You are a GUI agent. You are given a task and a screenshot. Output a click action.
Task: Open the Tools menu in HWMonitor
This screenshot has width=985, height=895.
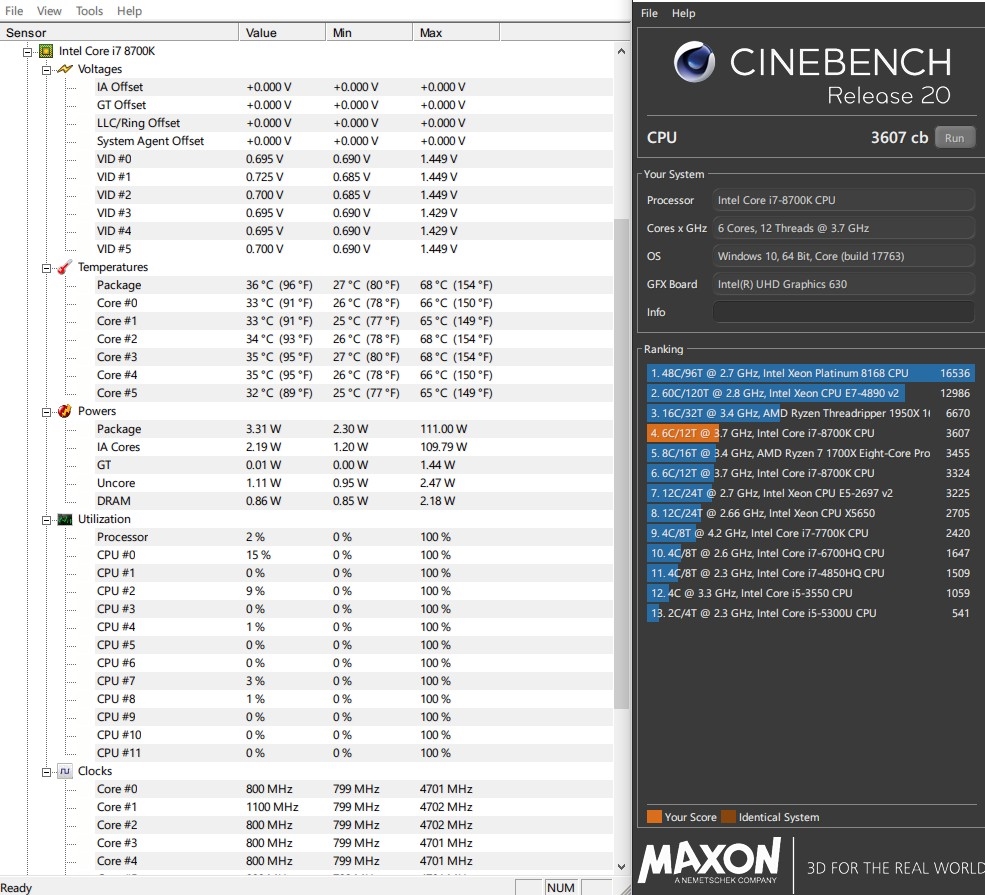coord(89,11)
